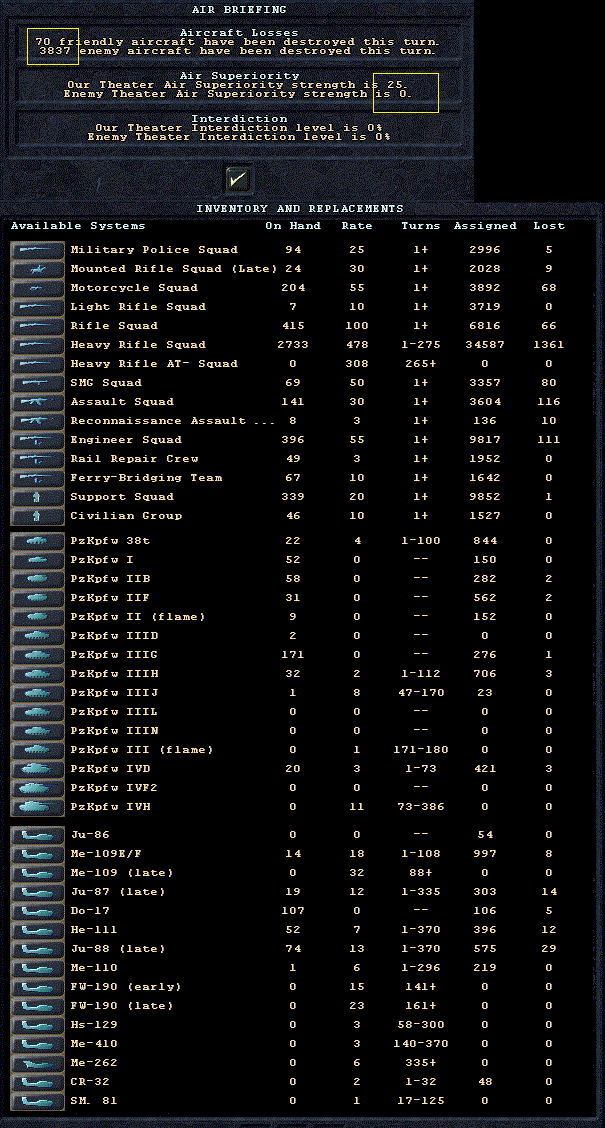605x1128 pixels.
Task: Click the 'Air Superiority' heading
Action: point(239,76)
